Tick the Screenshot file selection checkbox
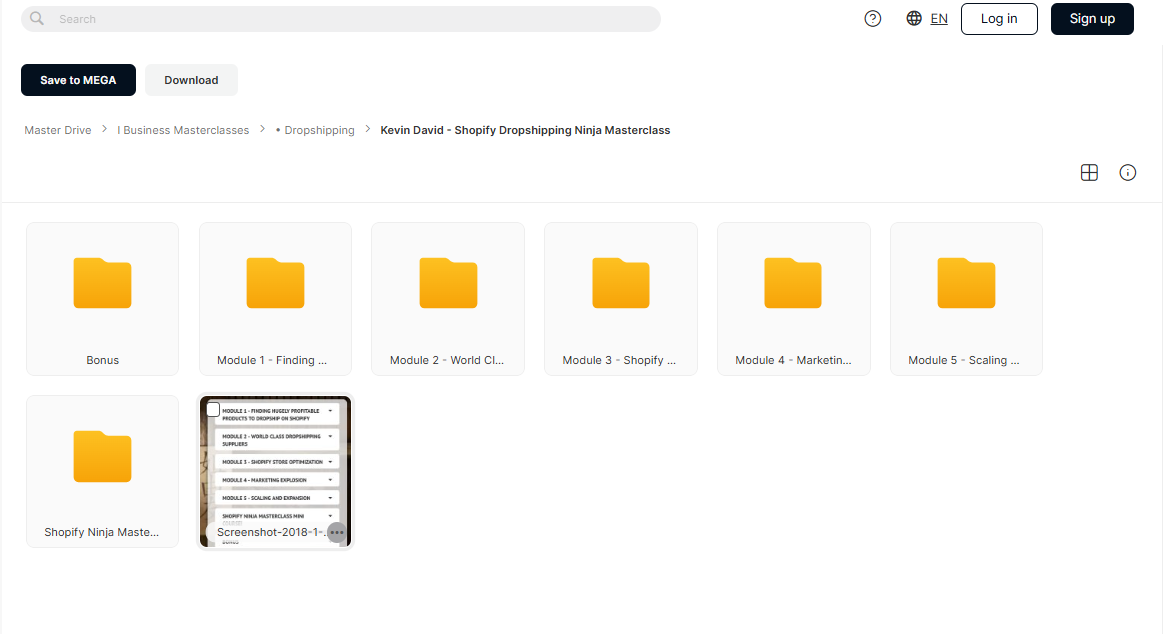1163x634 pixels. pos(214,409)
